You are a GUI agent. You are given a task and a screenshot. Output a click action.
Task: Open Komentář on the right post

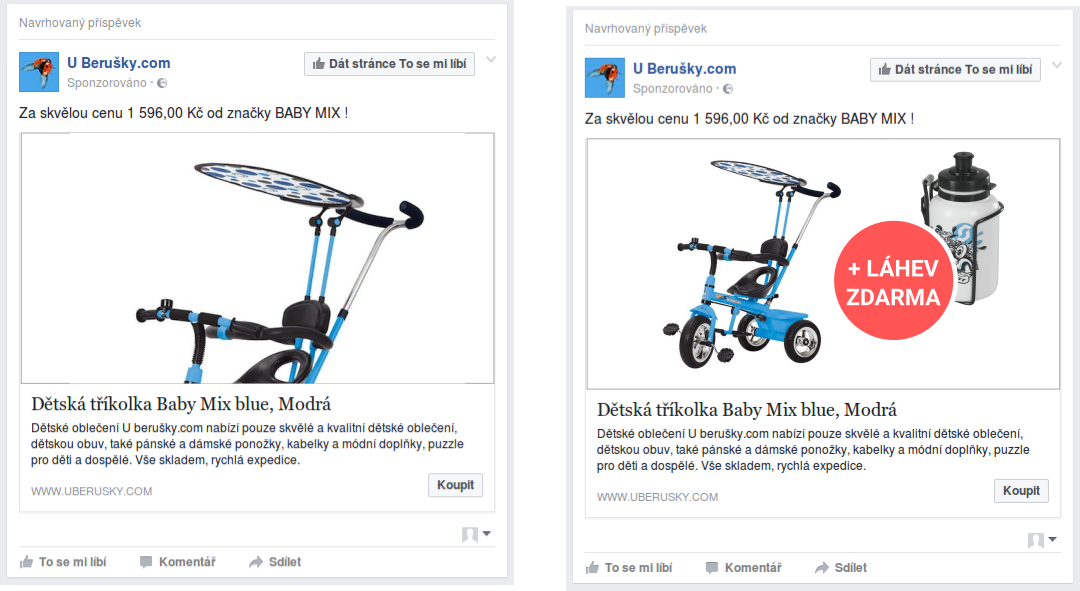(x=744, y=568)
